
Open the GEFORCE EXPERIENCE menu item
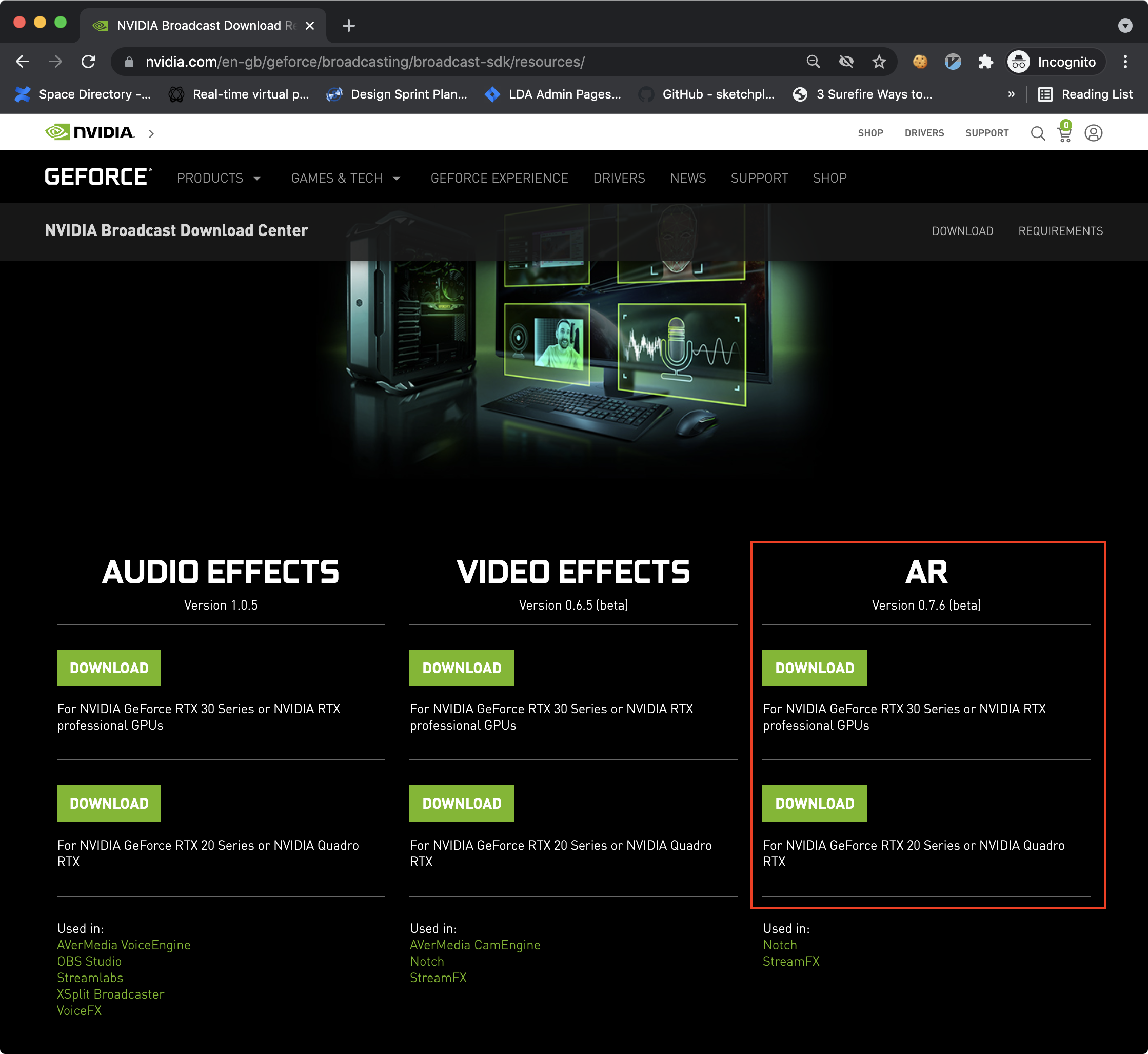[x=499, y=178]
